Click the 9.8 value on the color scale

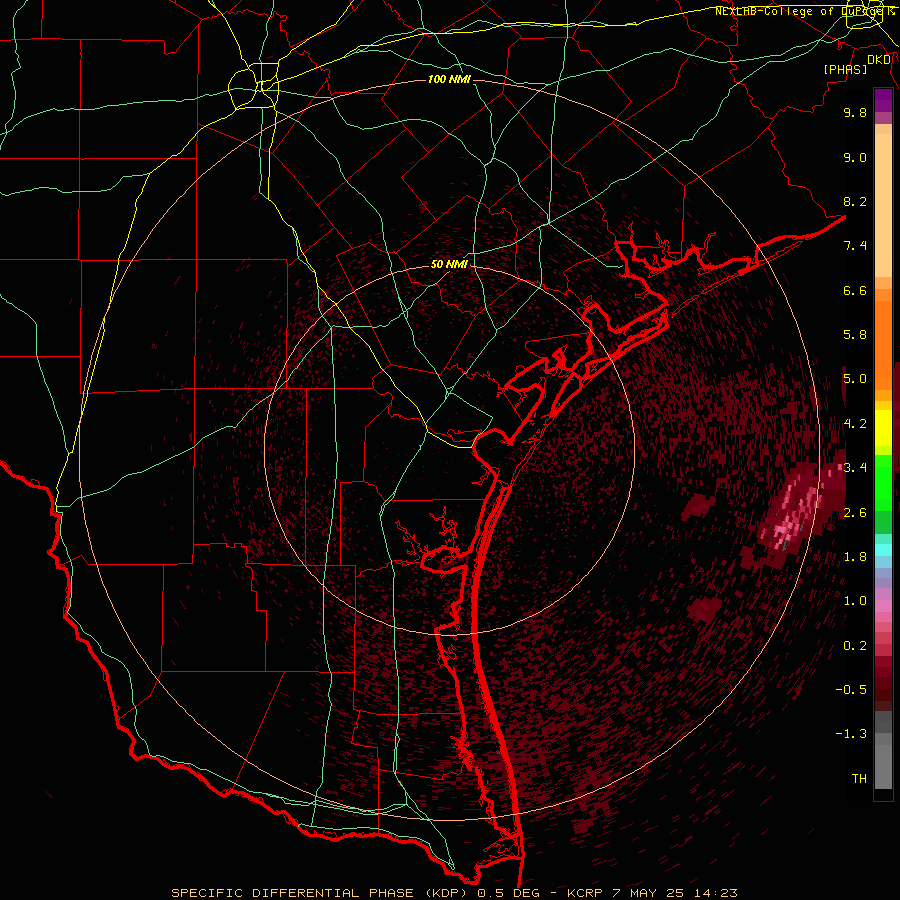(x=855, y=113)
